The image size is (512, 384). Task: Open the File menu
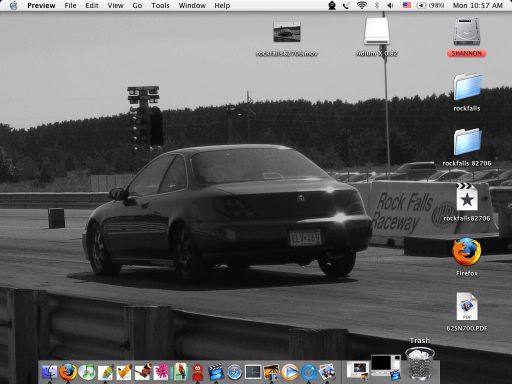pyautogui.click(x=70, y=5)
